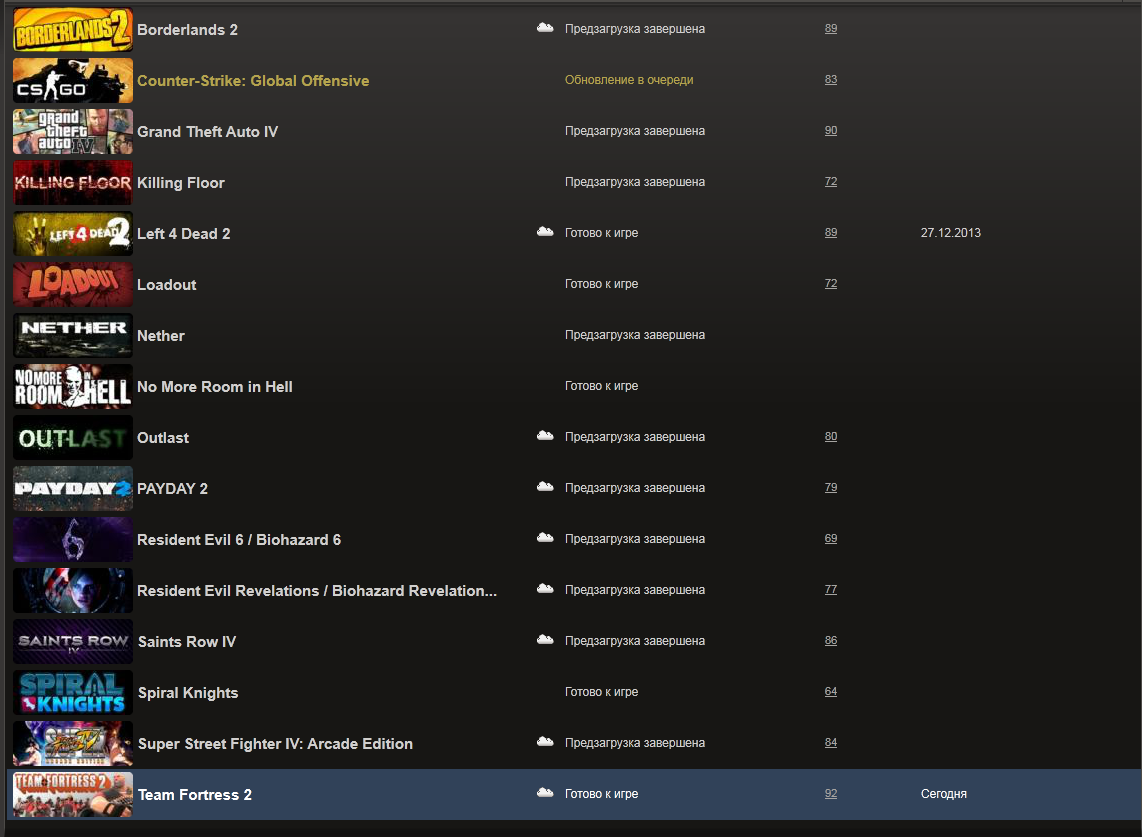This screenshot has width=1142, height=837.
Task: Select No More Room in Hell entry
Action: point(215,387)
